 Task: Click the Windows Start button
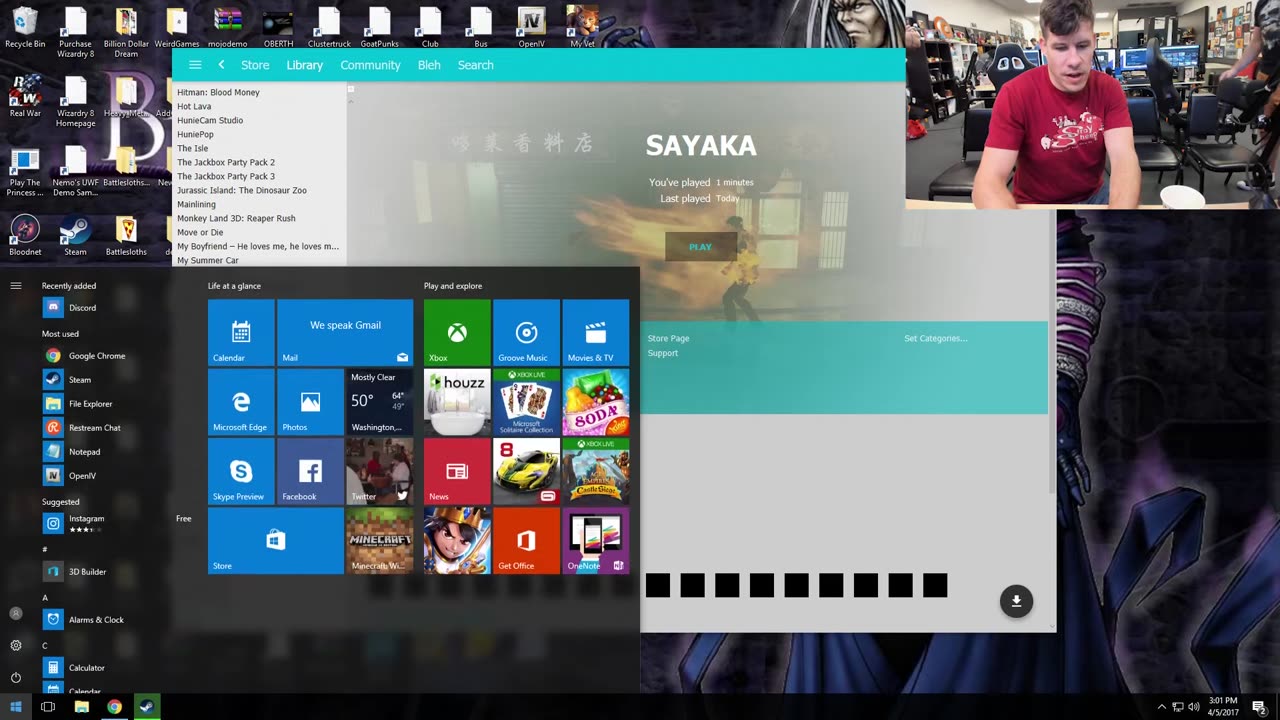pyautogui.click(x=16, y=707)
